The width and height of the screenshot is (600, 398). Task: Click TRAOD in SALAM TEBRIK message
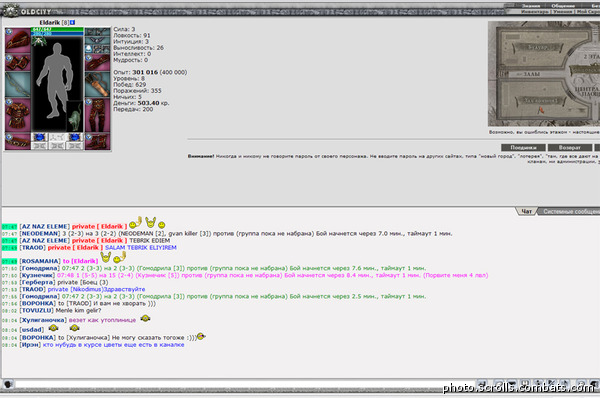click(32, 248)
